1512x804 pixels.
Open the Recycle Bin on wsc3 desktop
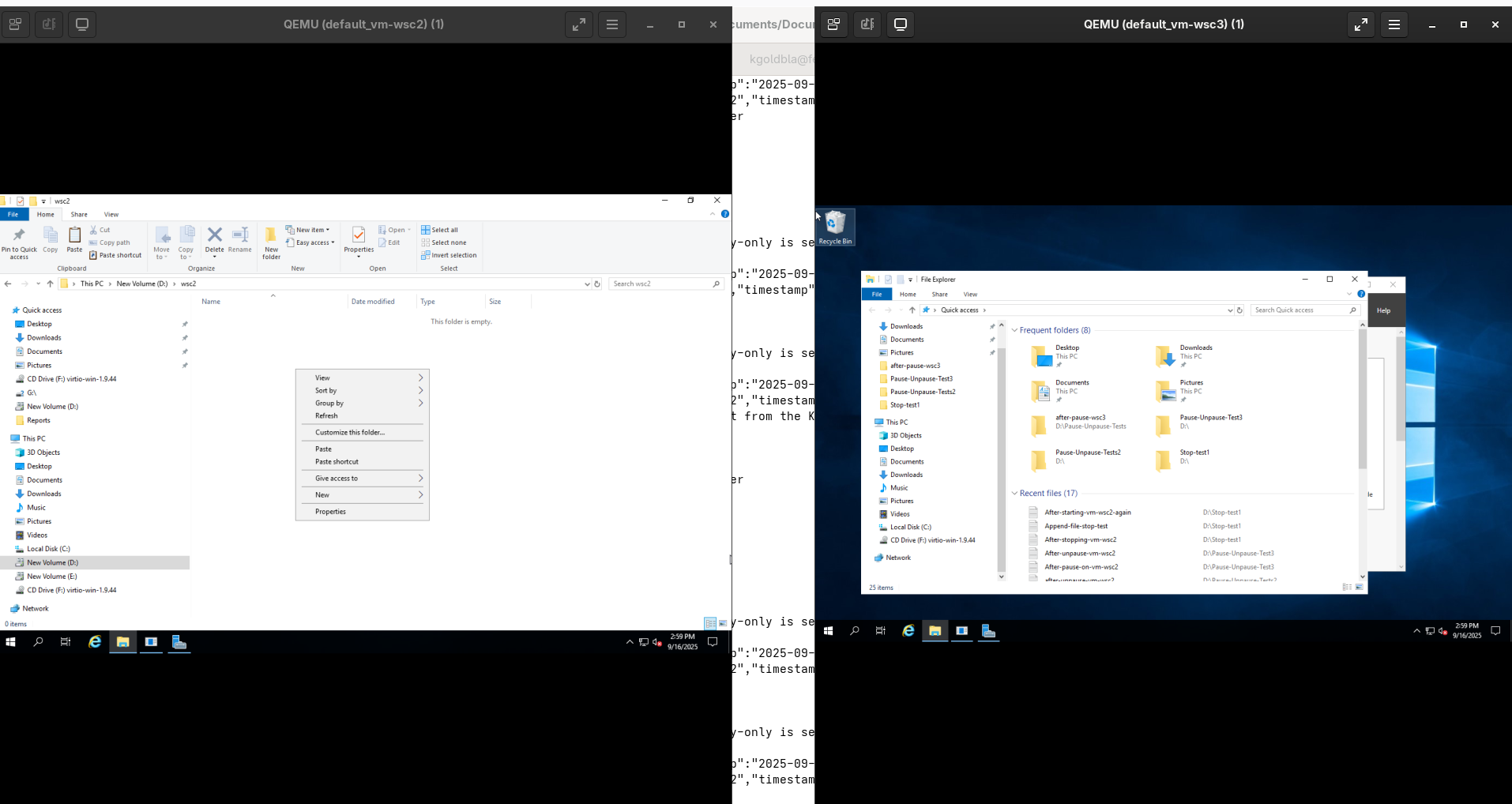point(835,227)
